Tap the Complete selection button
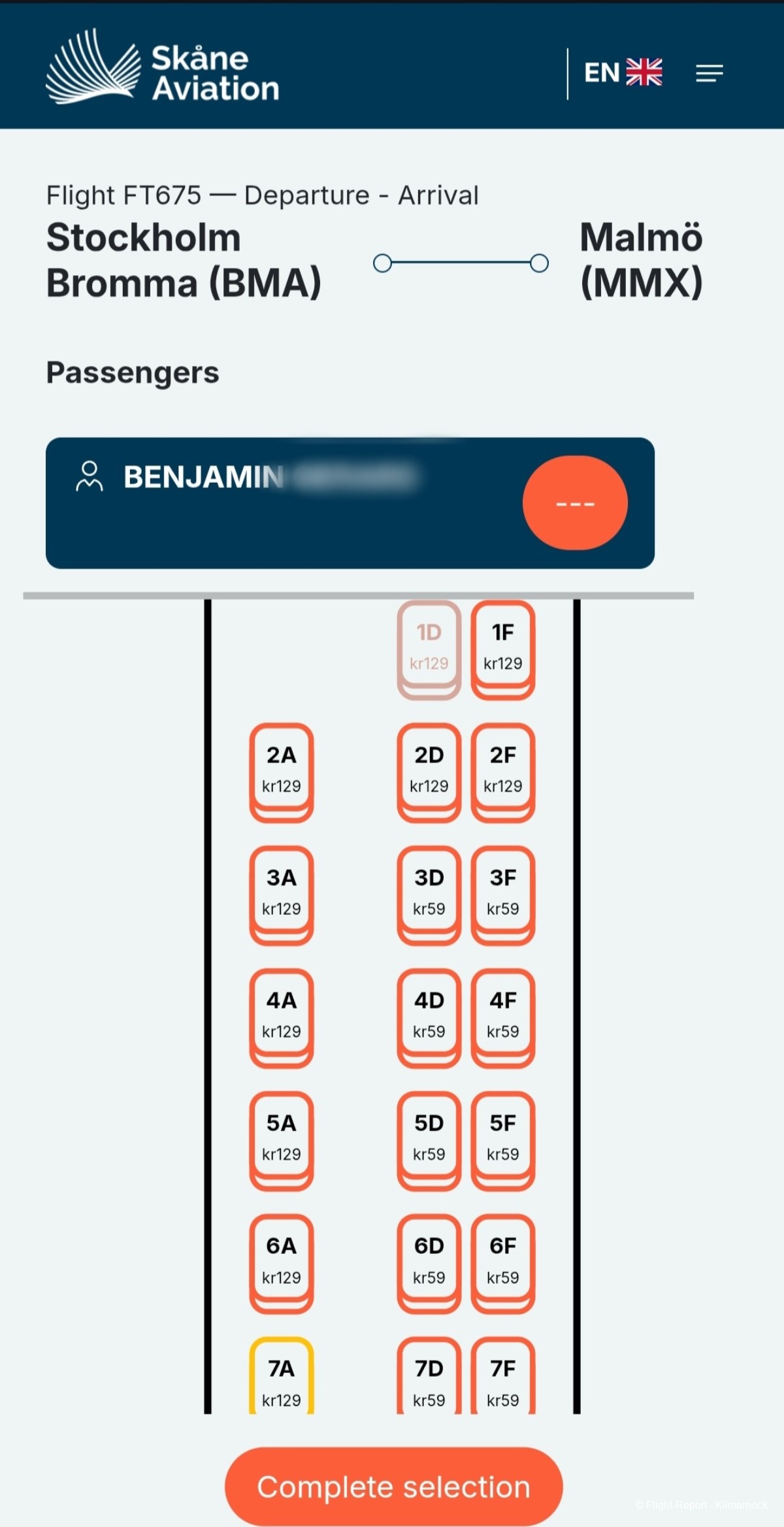The height and width of the screenshot is (1527, 784). pyautogui.click(x=393, y=1486)
